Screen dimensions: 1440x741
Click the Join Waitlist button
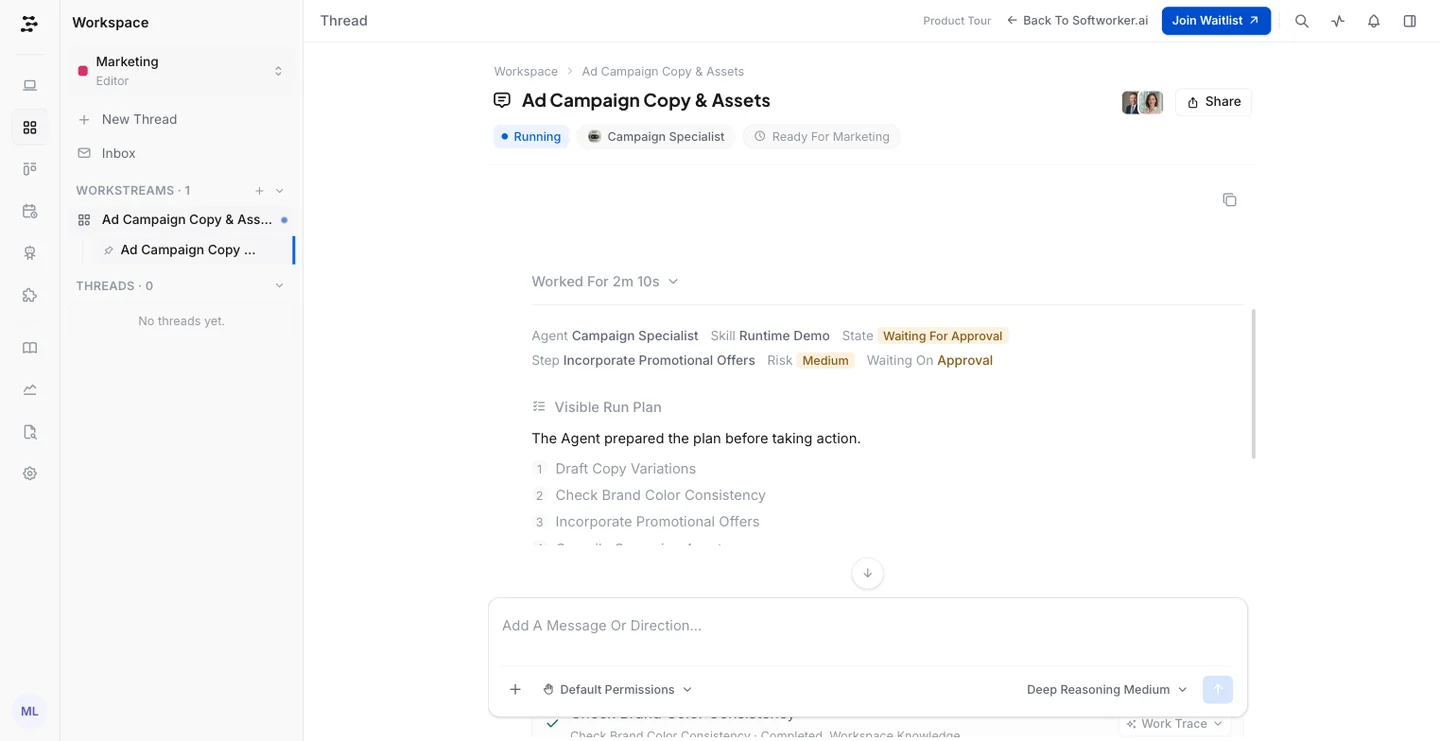click(1216, 21)
